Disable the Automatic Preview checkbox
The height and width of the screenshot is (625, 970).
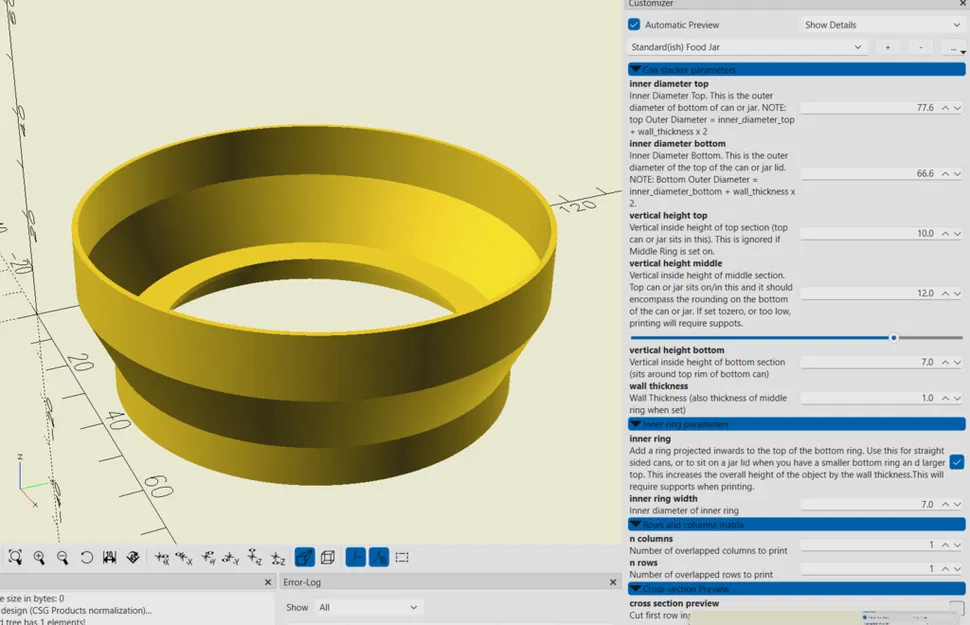click(x=634, y=24)
